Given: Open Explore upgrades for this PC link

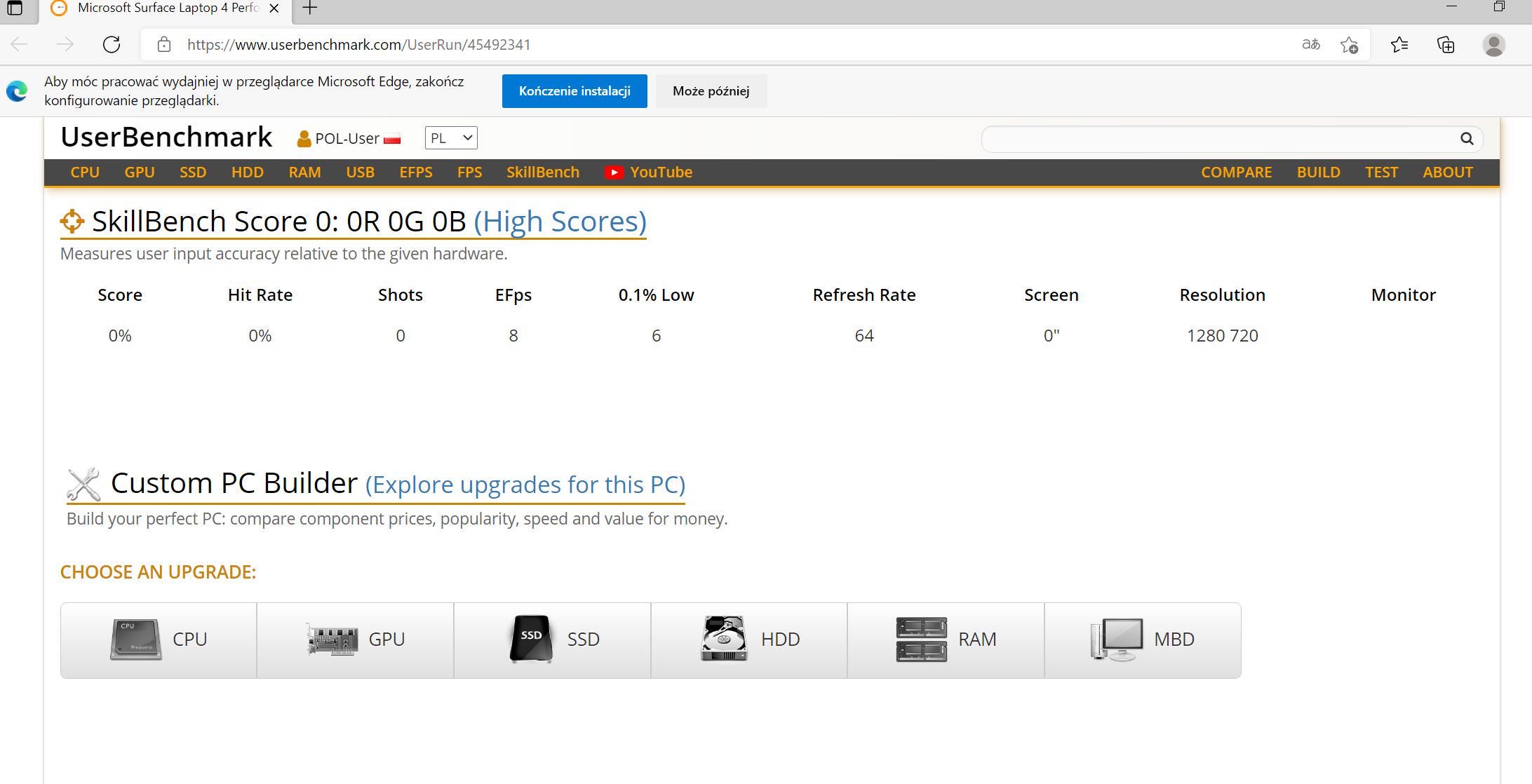Looking at the screenshot, I should pos(525,485).
